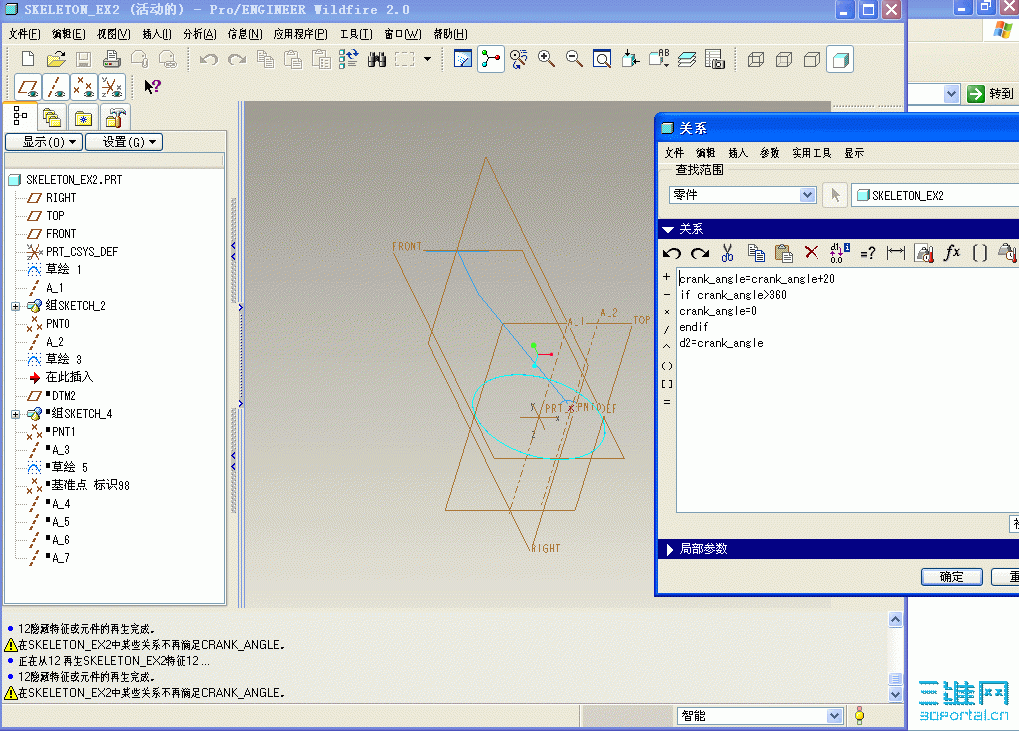Image resolution: width=1019 pixels, height=731 pixels.
Task: Switch to the favorites tab
Action: pos(83,118)
